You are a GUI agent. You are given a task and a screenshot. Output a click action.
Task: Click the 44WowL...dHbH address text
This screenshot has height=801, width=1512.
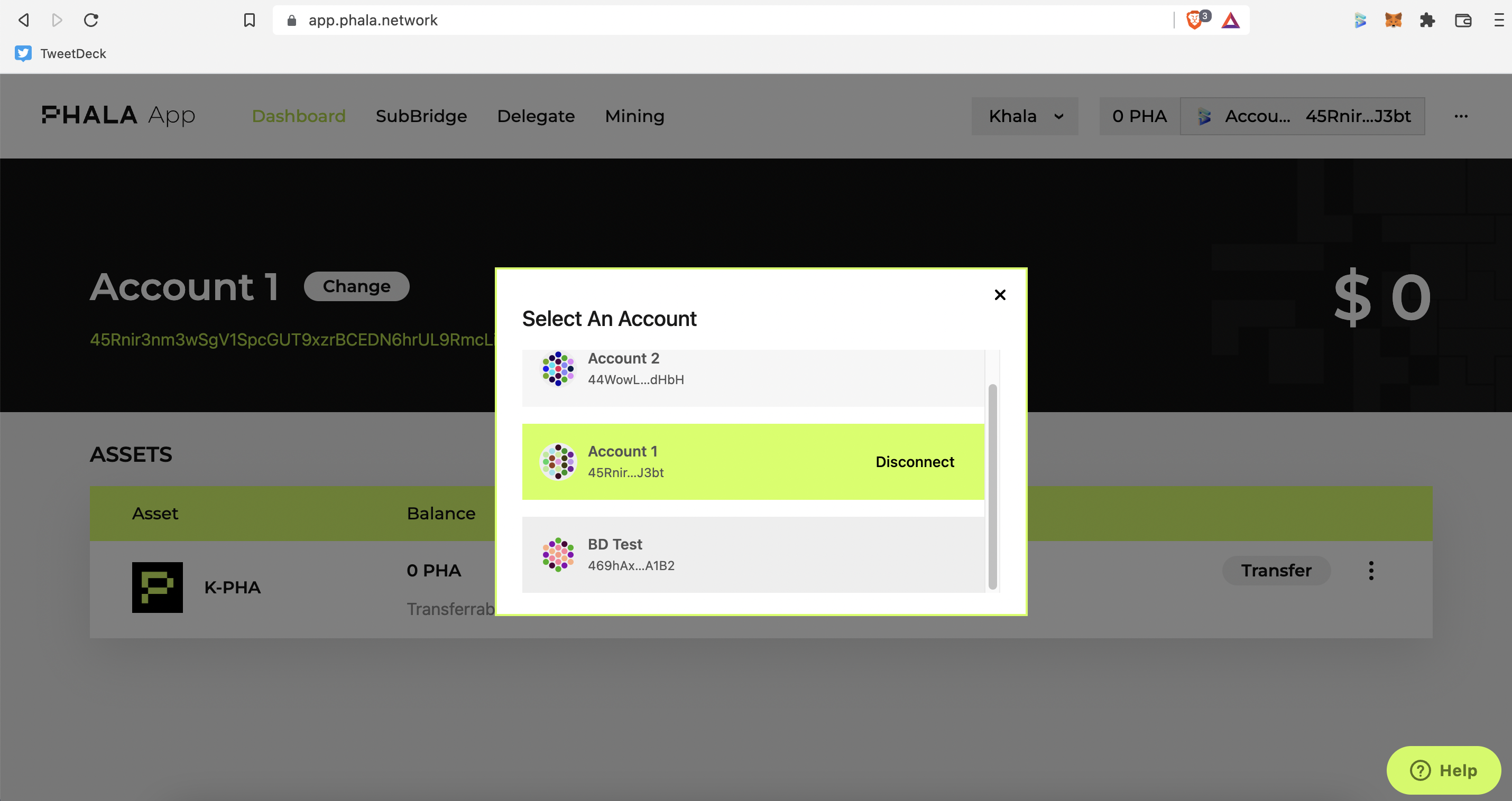pyautogui.click(x=635, y=380)
